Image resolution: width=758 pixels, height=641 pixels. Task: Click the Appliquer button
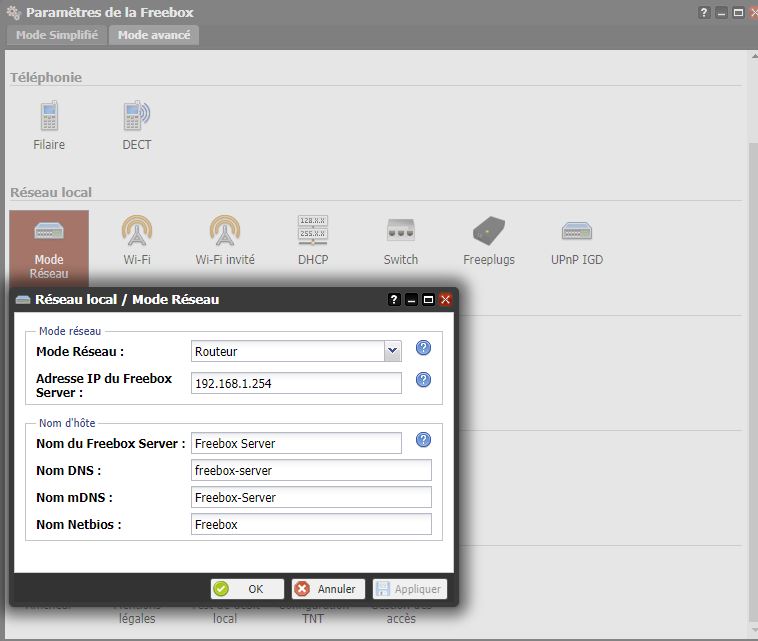[409, 589]
